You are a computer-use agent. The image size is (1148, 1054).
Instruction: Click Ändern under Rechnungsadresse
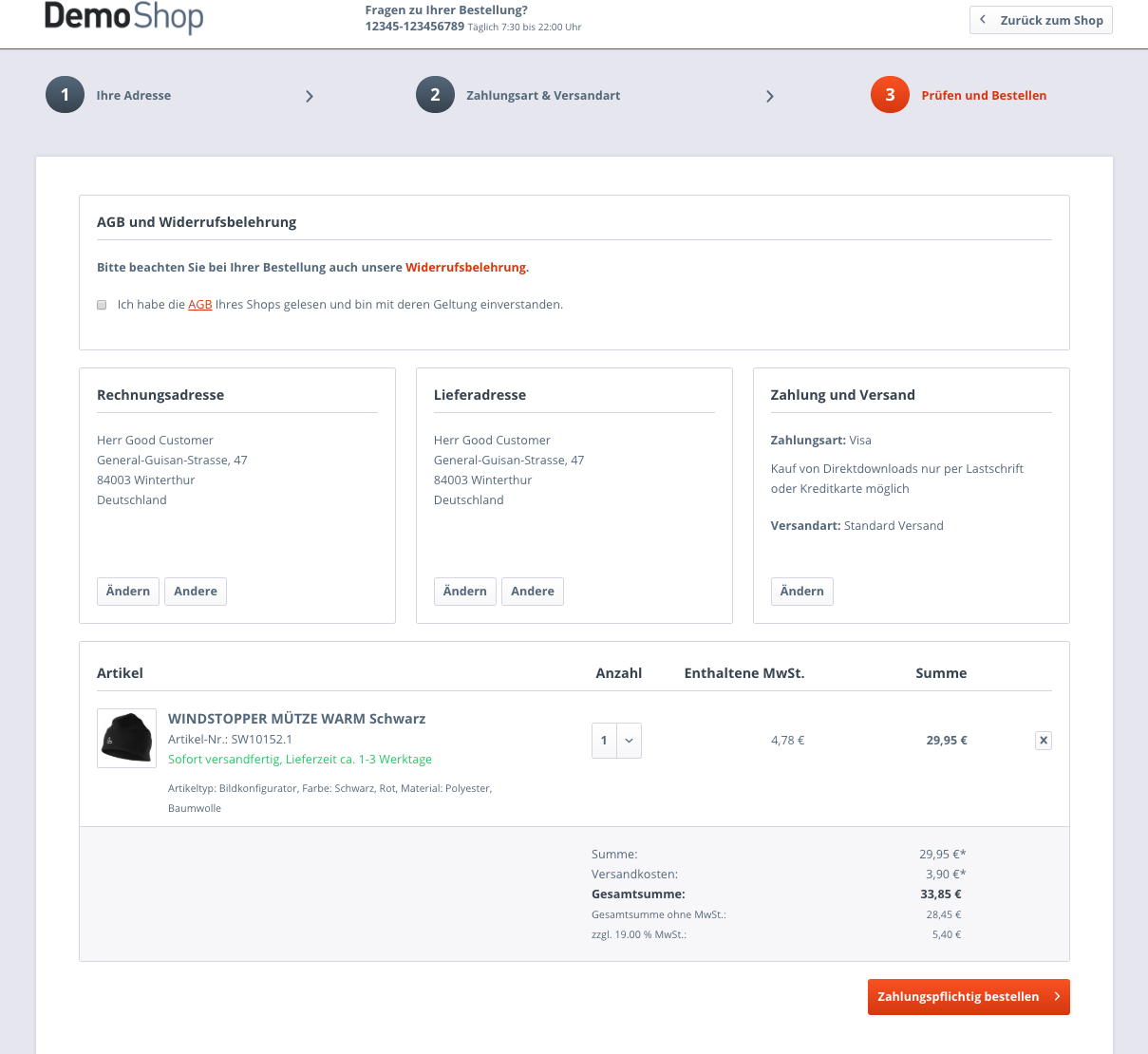click(x=128, y=592)
